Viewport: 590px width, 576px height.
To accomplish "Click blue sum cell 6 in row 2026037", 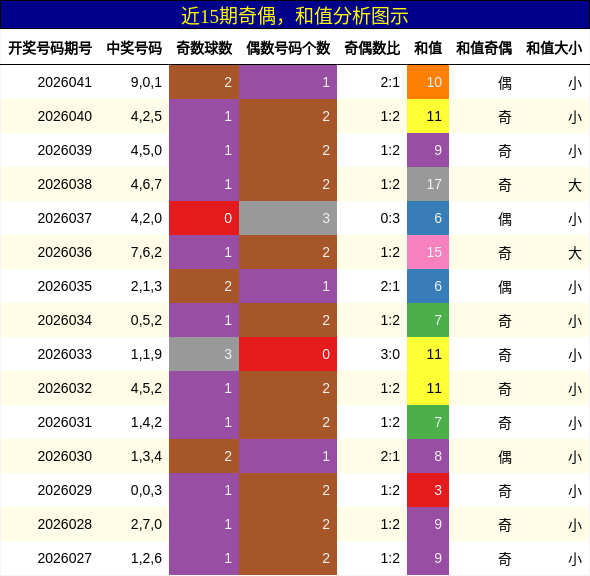I will click(x=428, y=218).
